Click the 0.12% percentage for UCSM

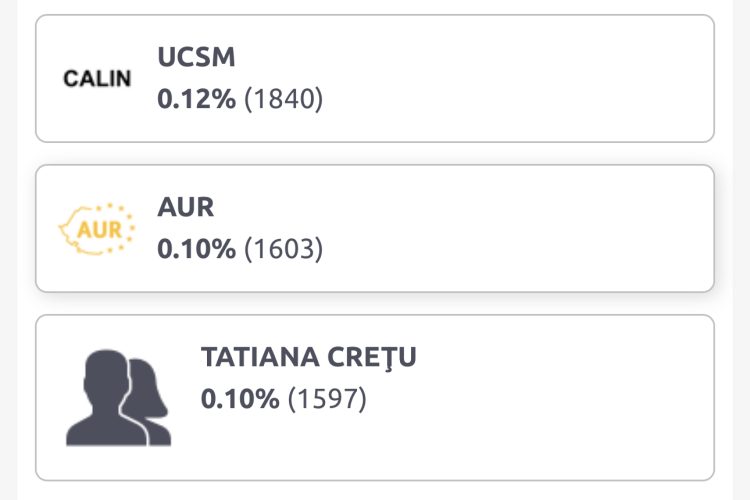click(196, 99)
